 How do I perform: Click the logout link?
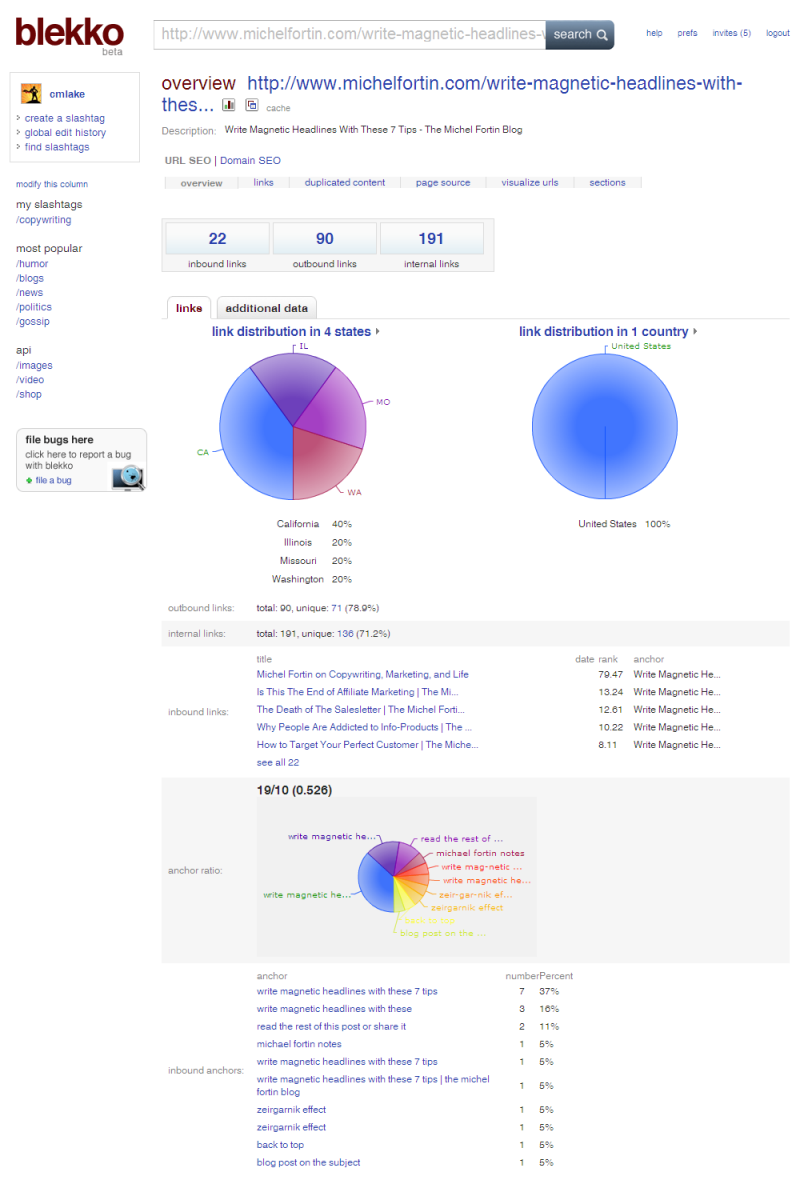[778, 33]
